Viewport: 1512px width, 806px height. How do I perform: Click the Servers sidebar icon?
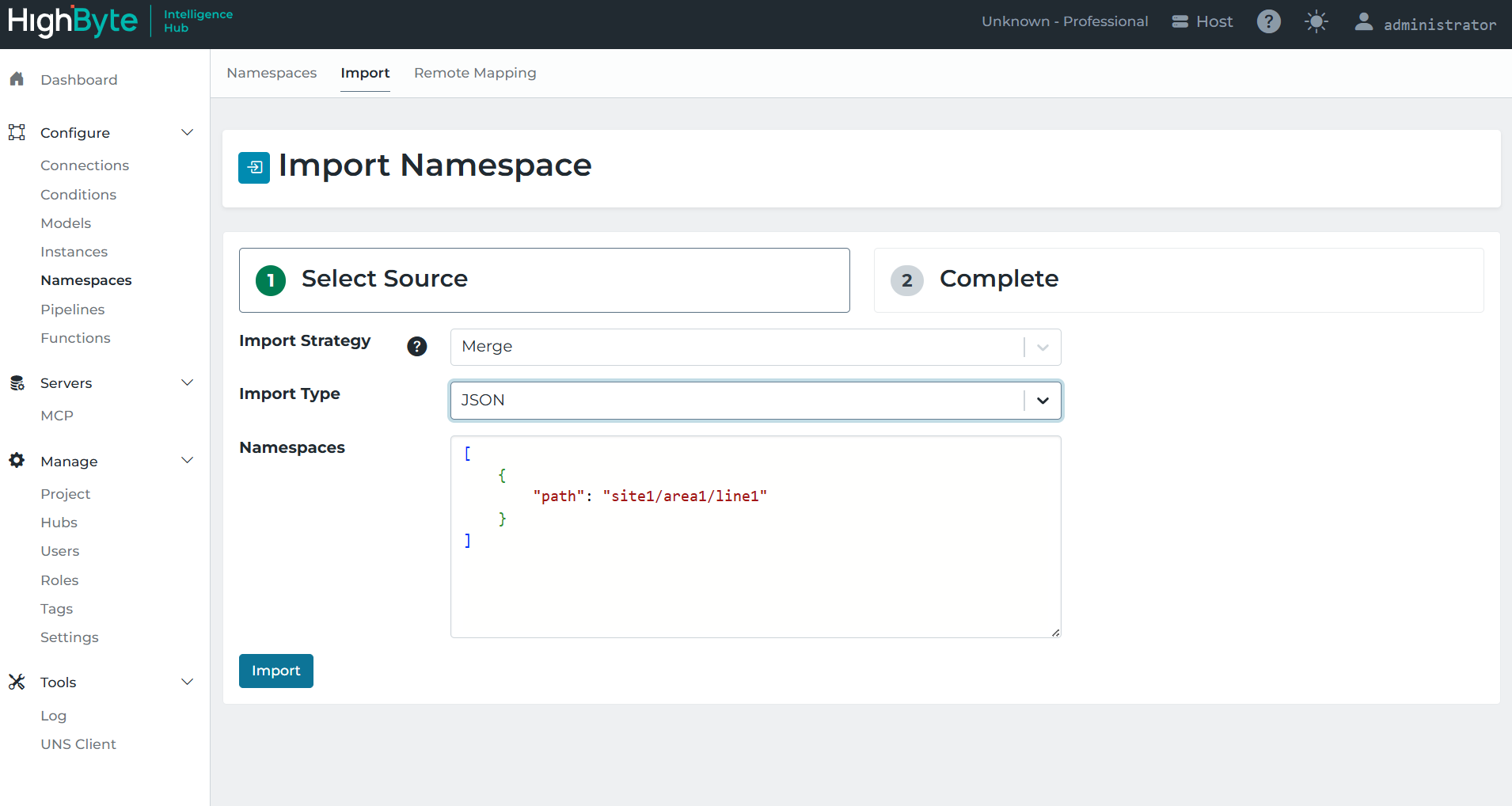click(16, 382)
